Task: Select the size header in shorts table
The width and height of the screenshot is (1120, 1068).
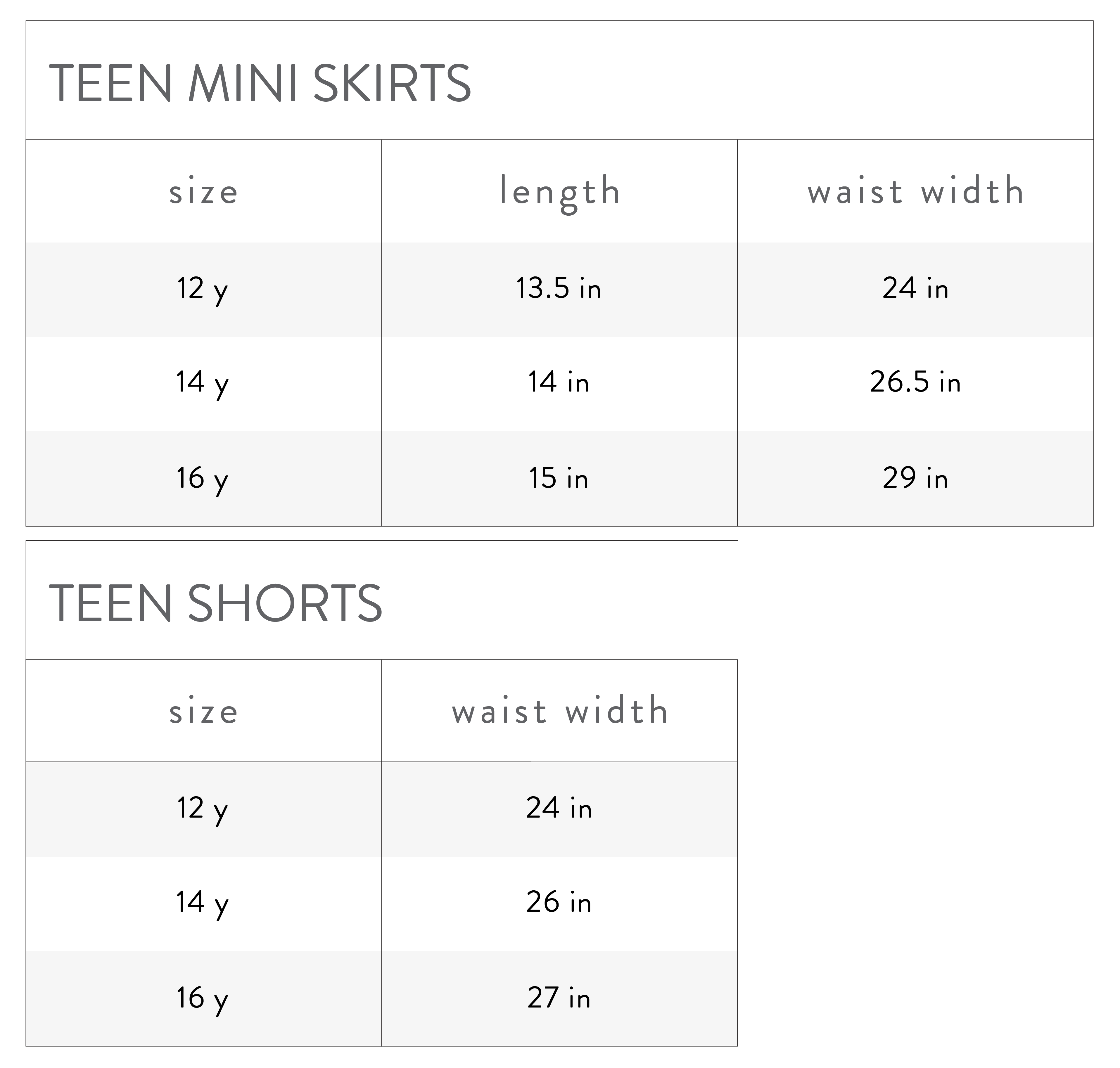Action: [x=203, y=712]
